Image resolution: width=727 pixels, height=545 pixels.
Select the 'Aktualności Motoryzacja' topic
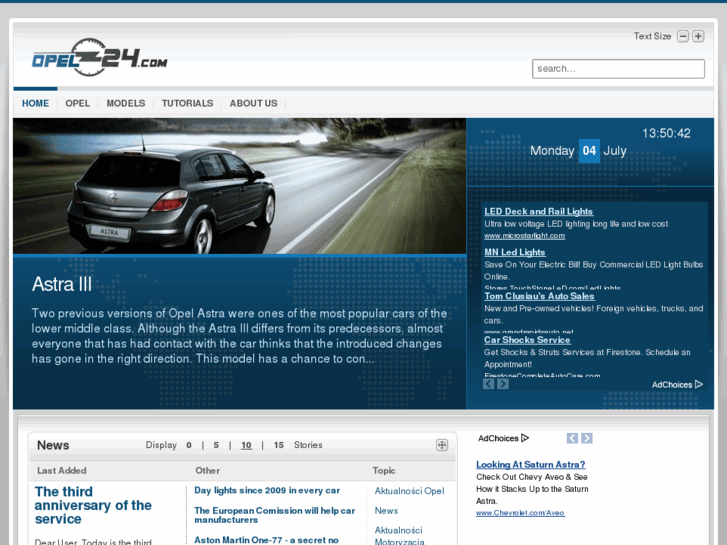399,535
